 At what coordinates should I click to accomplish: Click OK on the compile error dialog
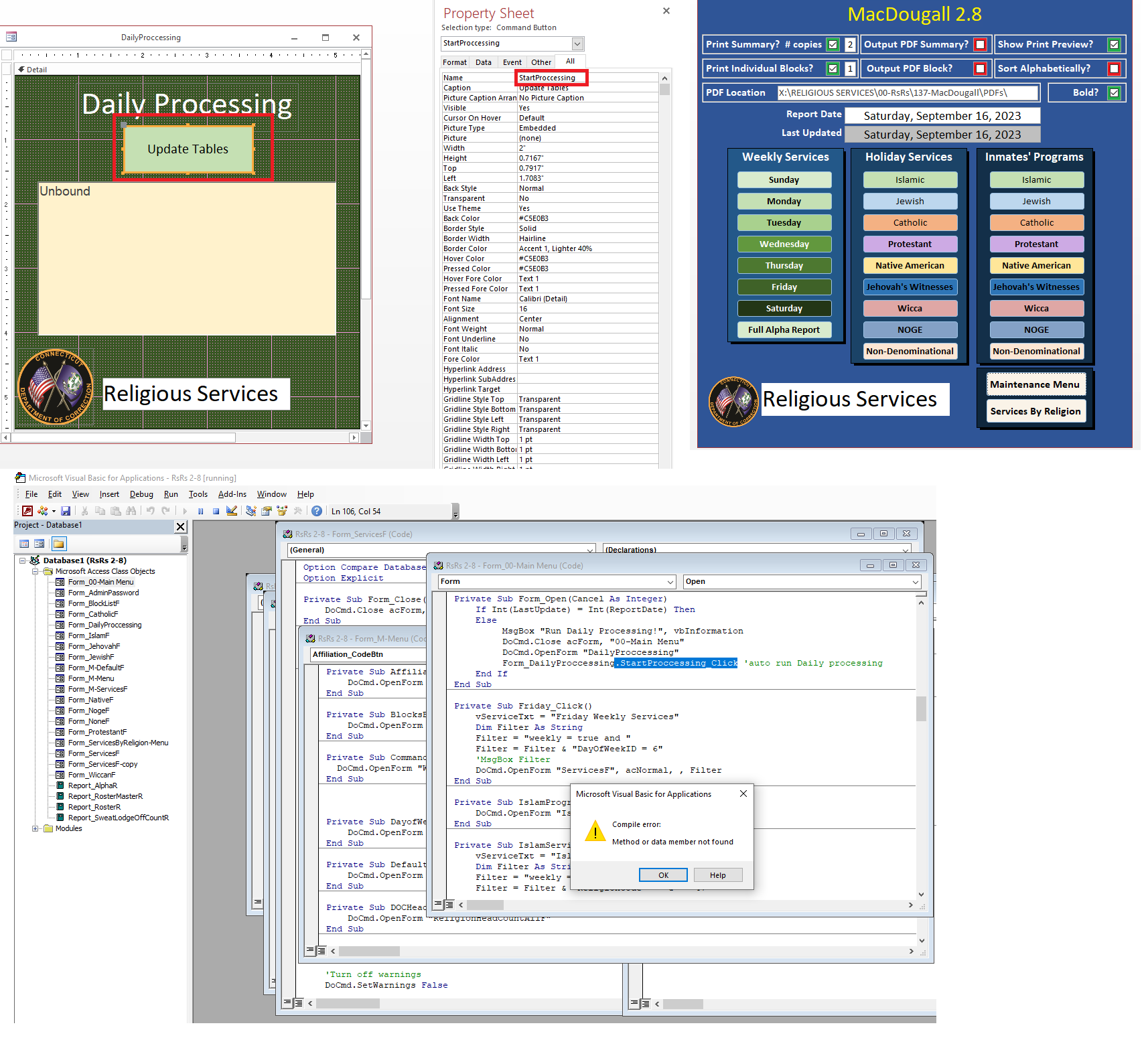pos(662,875)
